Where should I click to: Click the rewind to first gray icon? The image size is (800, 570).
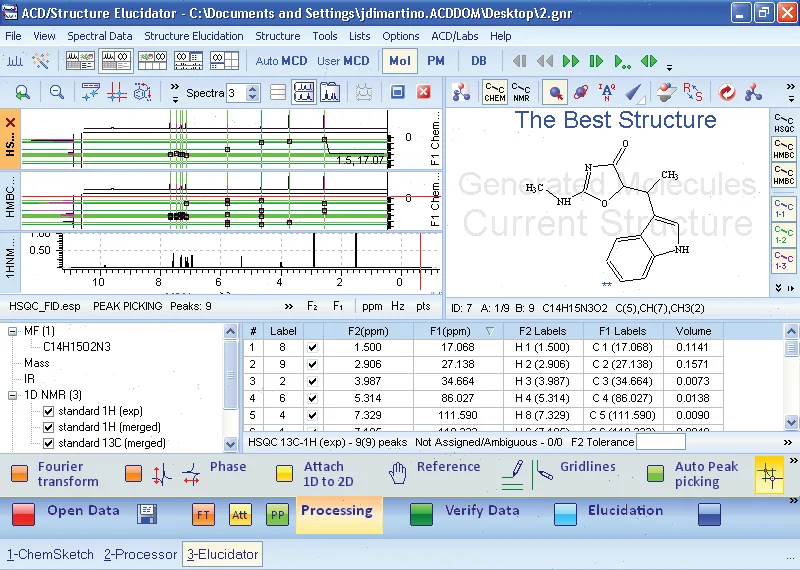pyautogui.click(x=520, y=61)
